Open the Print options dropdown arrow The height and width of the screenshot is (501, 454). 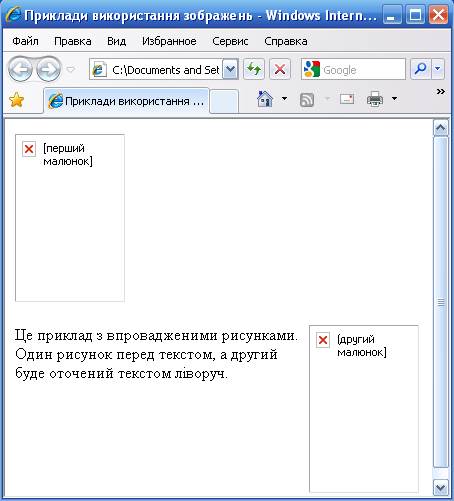coord(394,98)
